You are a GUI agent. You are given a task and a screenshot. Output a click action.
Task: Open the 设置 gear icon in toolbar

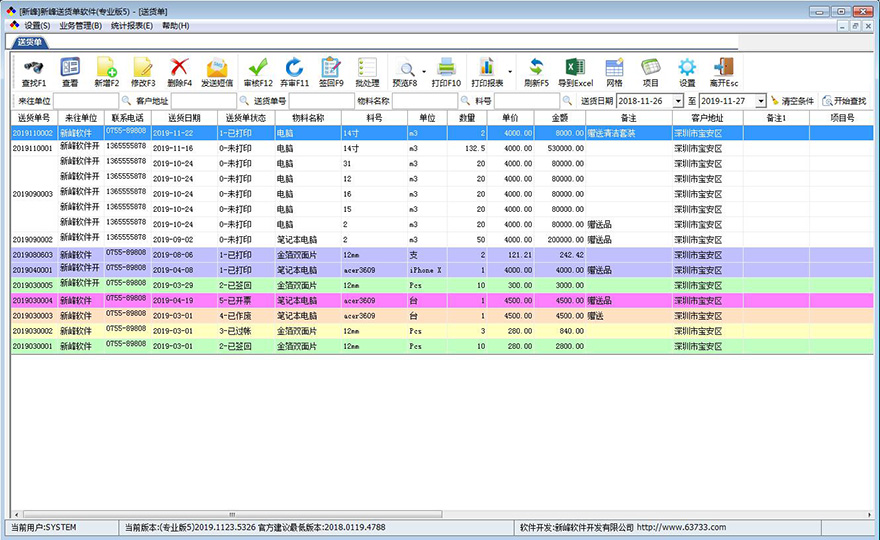tap(687, 67)
